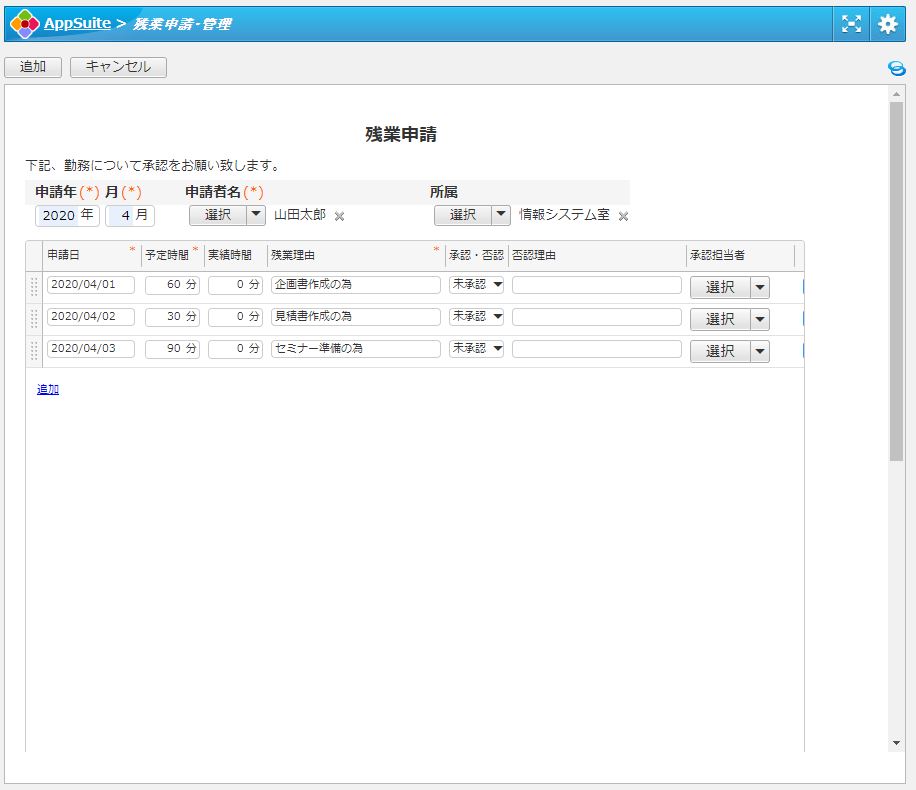Click the drag handle of the 2020/04/01 row
Viewport: 916px width, 790px height.
pyautogui.click(x=34, y=286)
